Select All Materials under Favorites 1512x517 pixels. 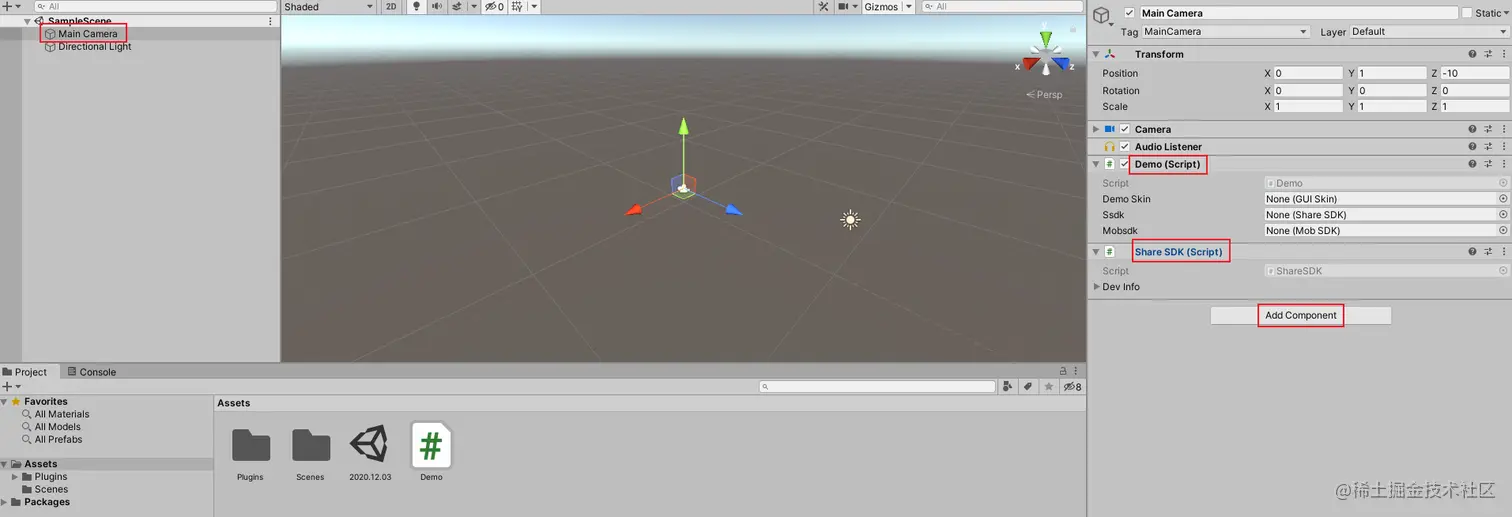pos(62,414)
